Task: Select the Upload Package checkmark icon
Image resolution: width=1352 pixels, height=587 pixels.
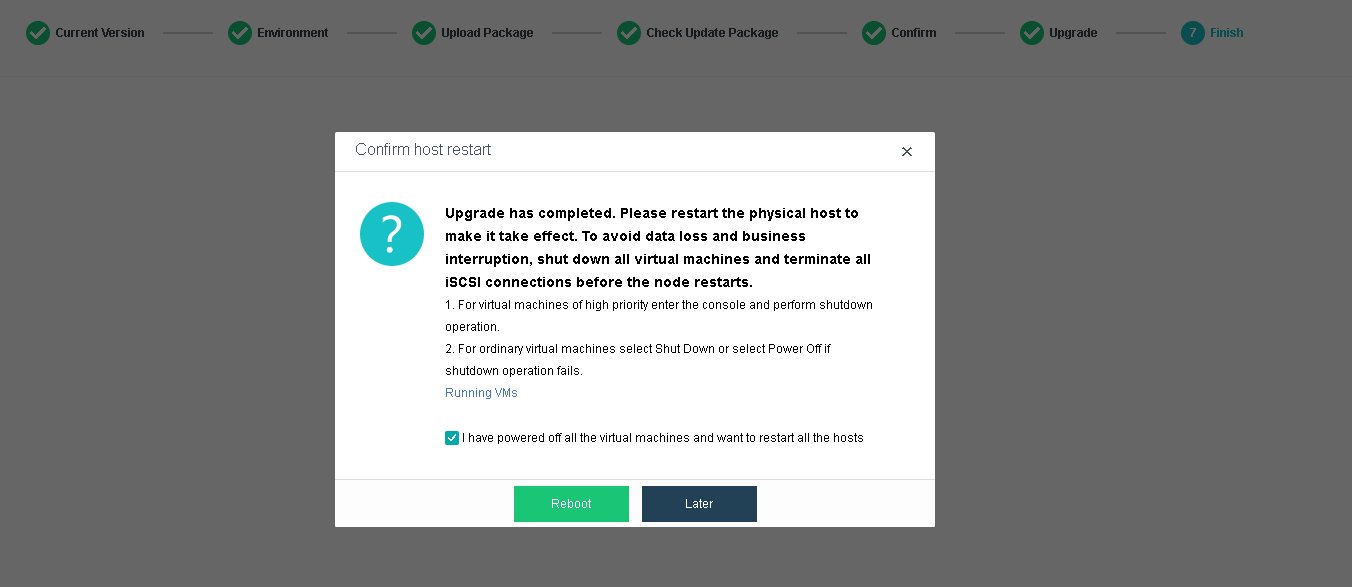Action: click(x=424, y=33)
